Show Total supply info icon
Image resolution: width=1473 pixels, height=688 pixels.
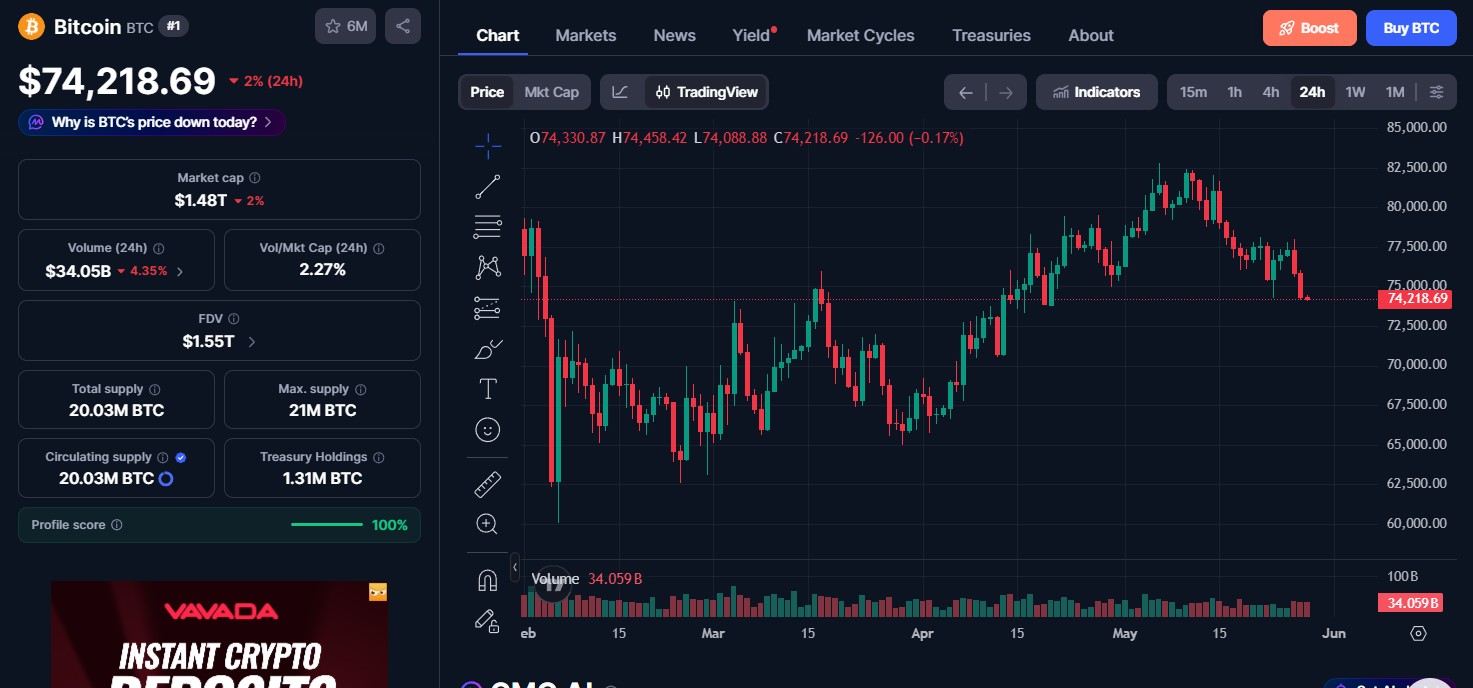click(155, 389)
